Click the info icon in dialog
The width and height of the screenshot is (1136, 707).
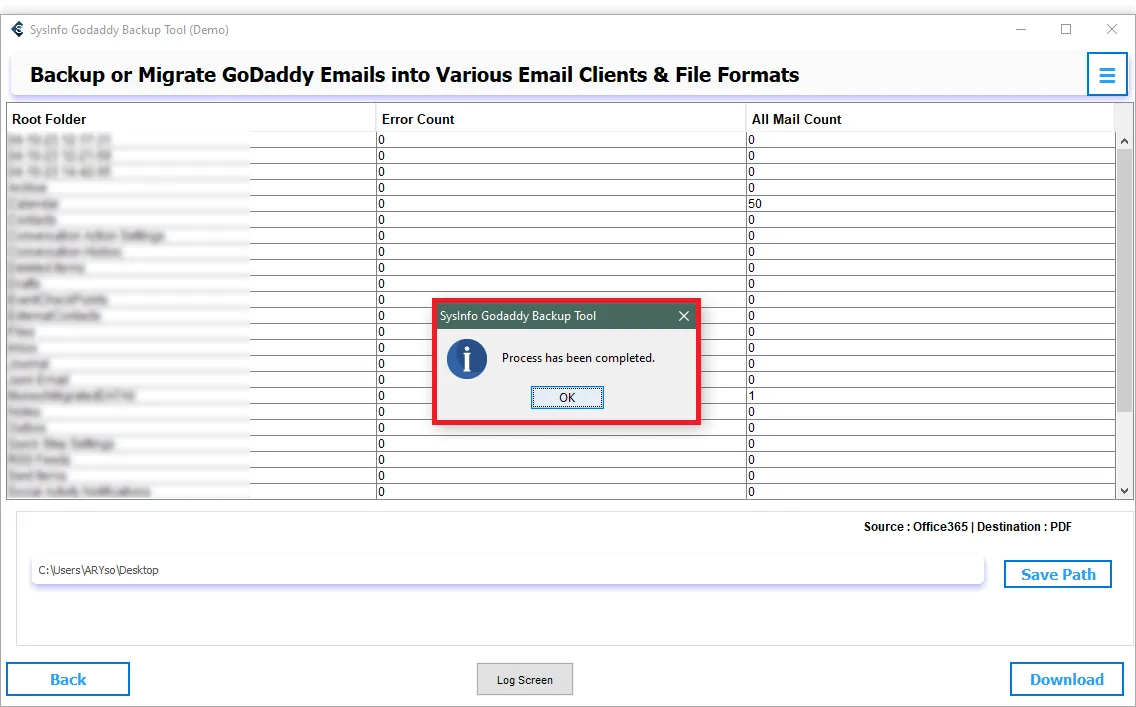point(467,359)
